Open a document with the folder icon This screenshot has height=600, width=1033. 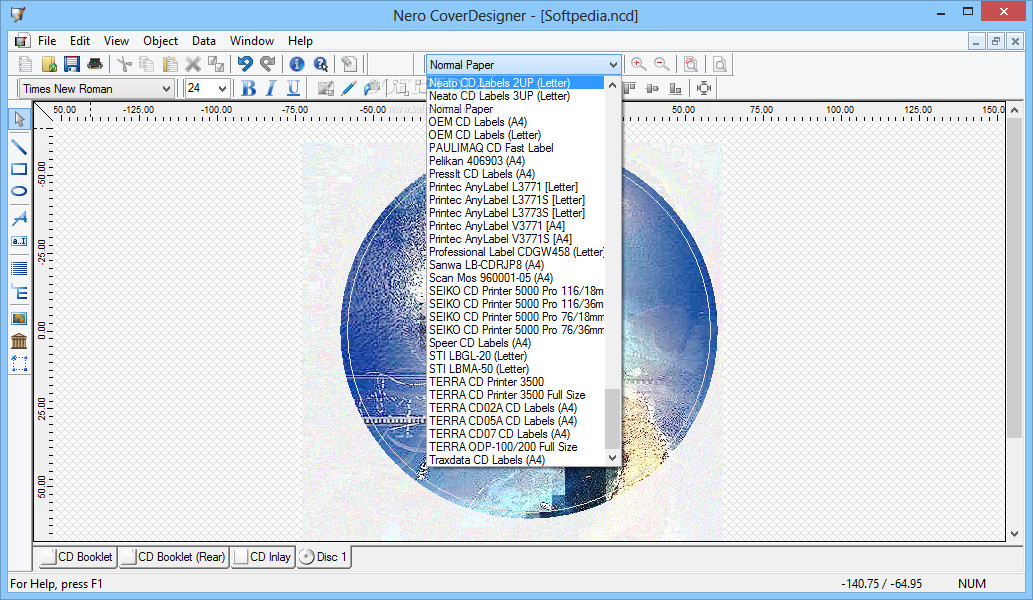(49, 64)
